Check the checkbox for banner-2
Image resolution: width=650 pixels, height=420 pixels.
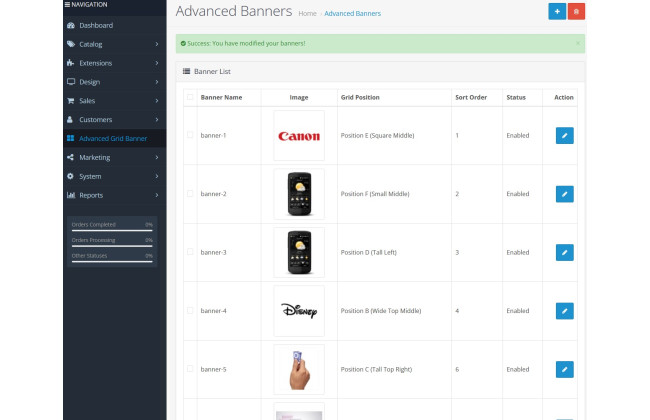point(190,193)
